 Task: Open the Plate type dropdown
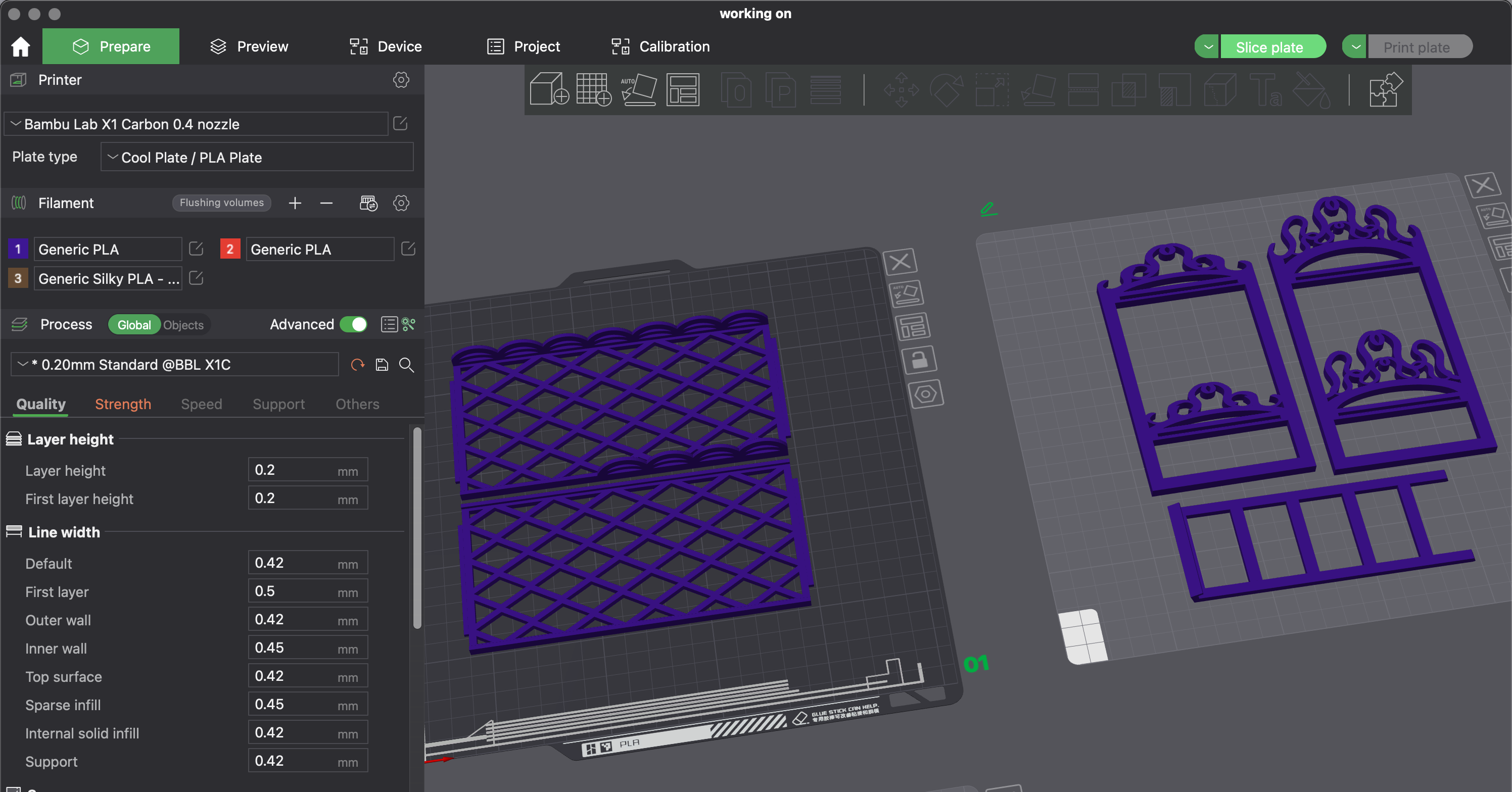(x=257, y=157)
